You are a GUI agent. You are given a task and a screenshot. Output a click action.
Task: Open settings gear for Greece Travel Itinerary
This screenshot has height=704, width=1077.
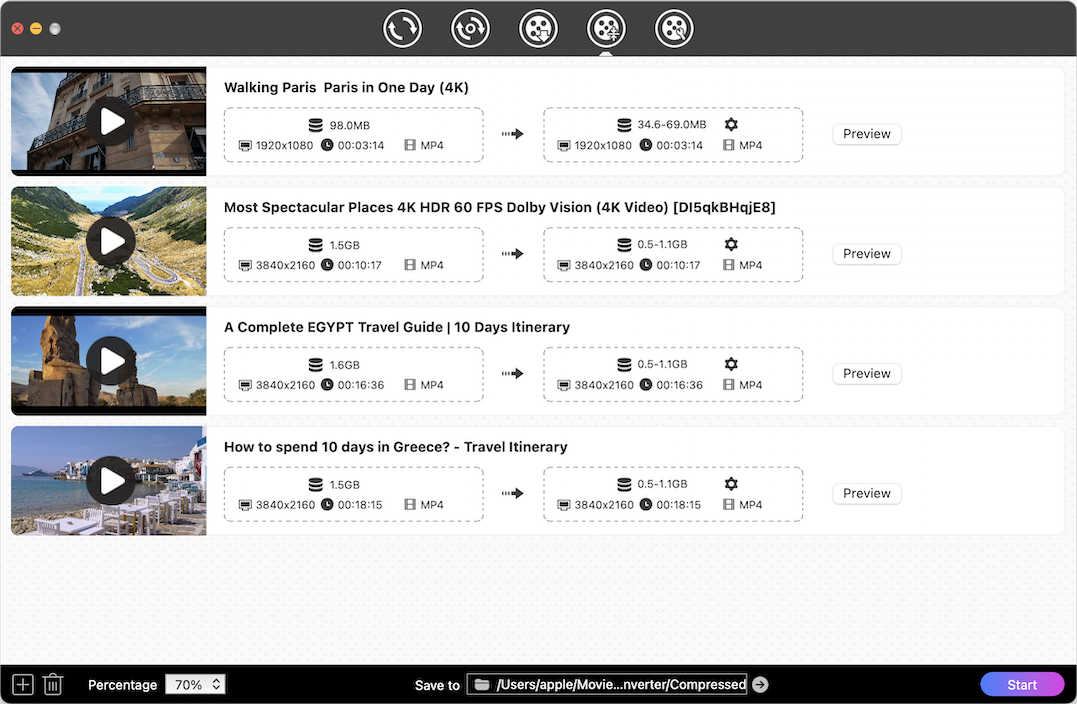pyautogui.click(x=731, y=484)
